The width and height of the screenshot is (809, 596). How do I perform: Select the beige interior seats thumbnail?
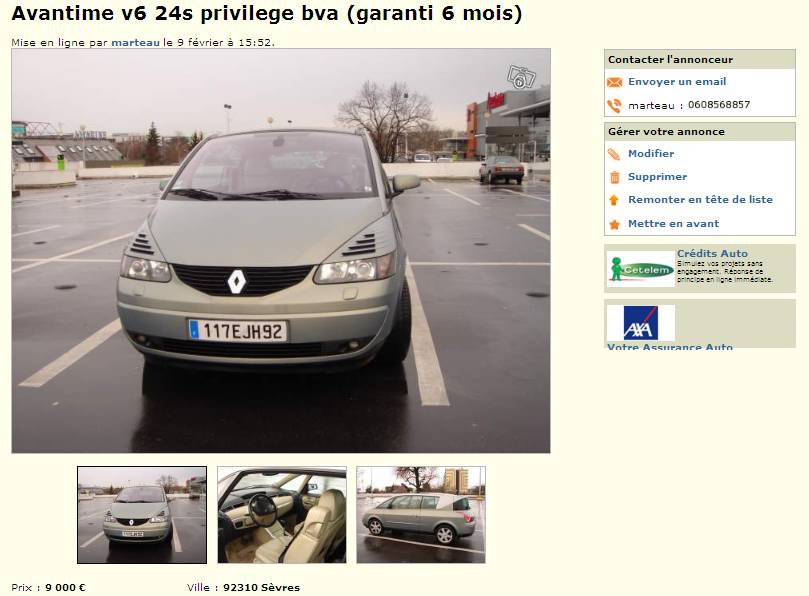pos(282,514)
